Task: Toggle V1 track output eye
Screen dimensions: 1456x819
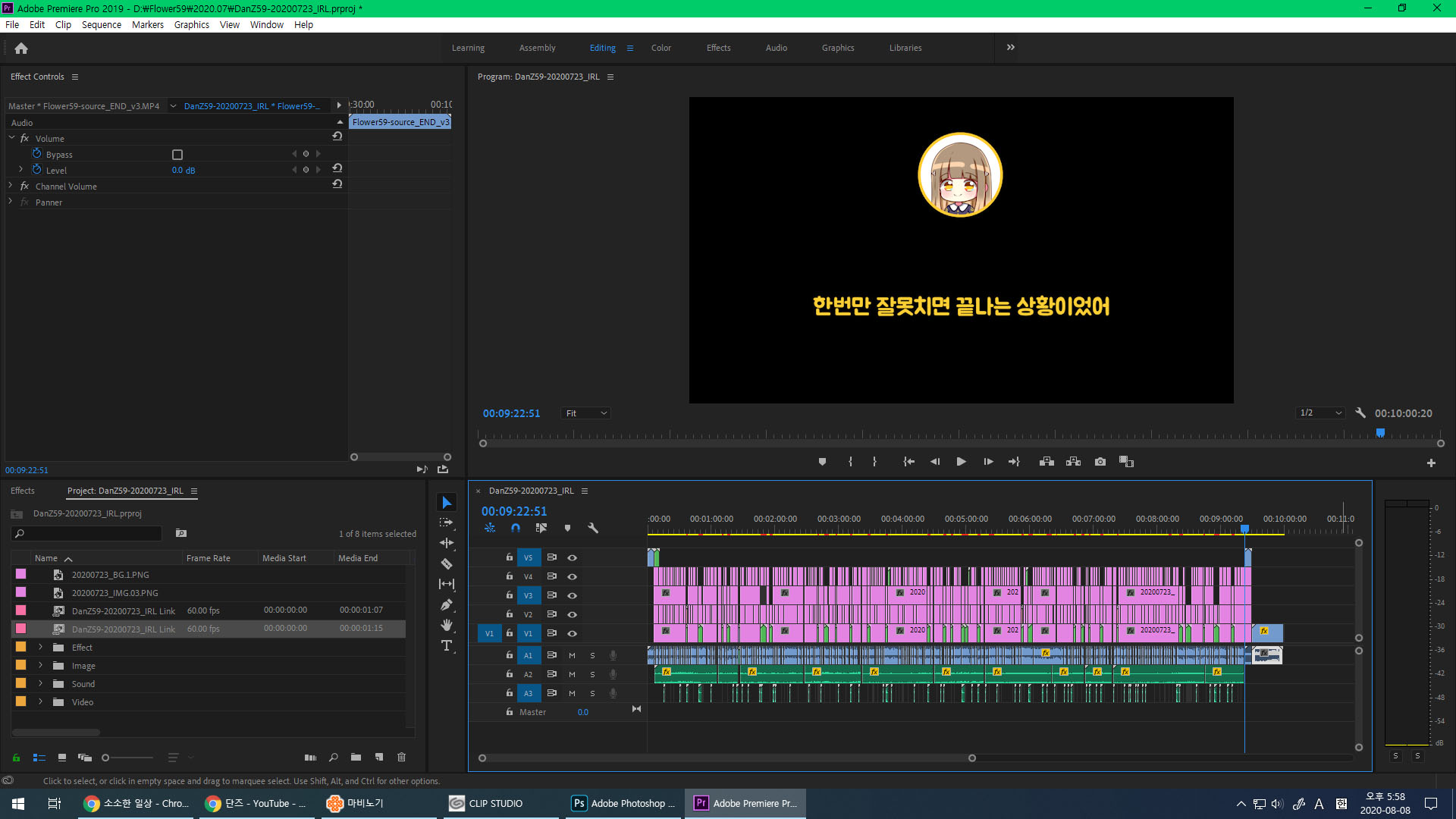Action: (x=573, y=633)
